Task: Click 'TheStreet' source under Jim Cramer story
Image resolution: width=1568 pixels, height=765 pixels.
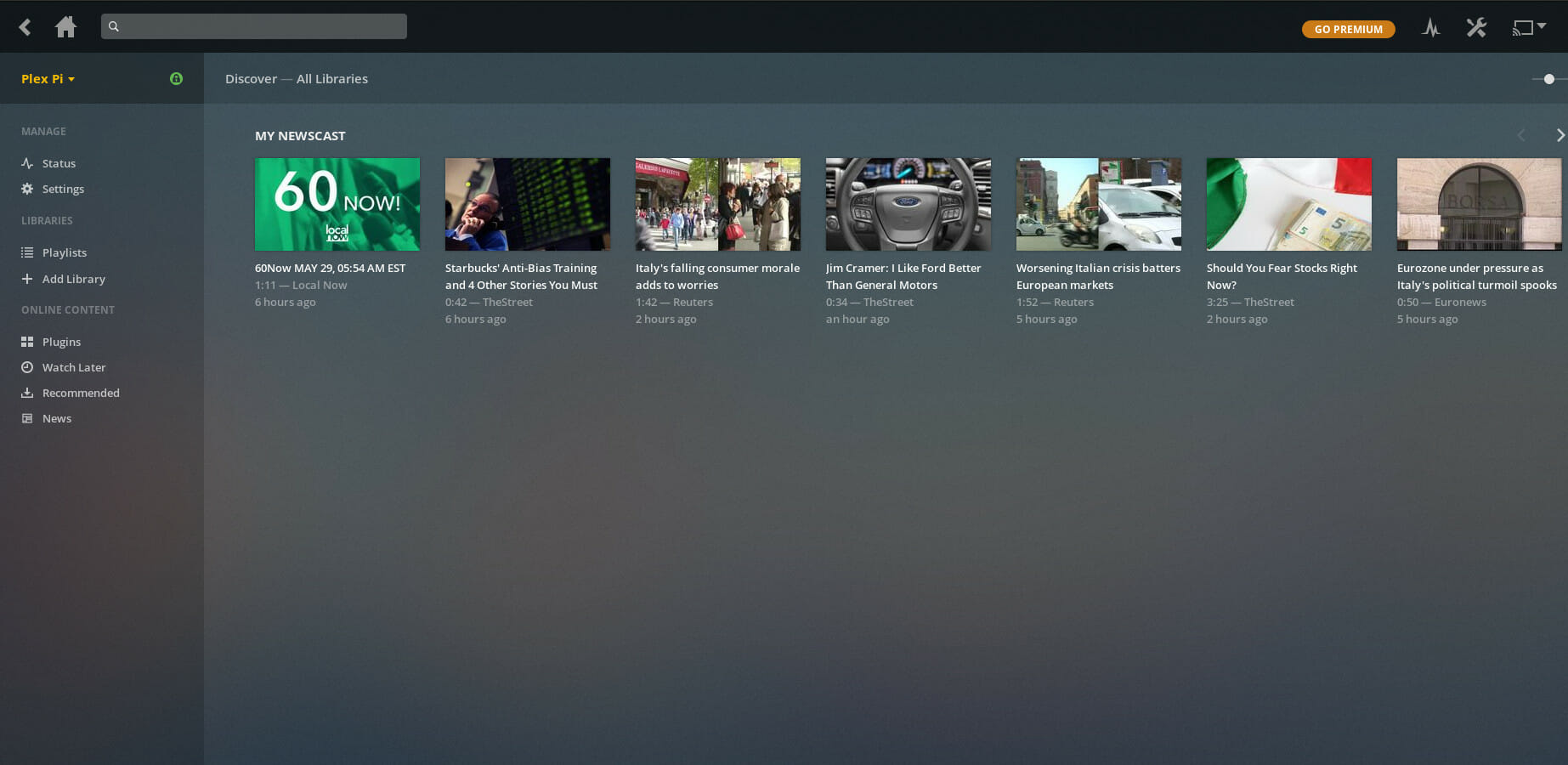Action: 888,302
